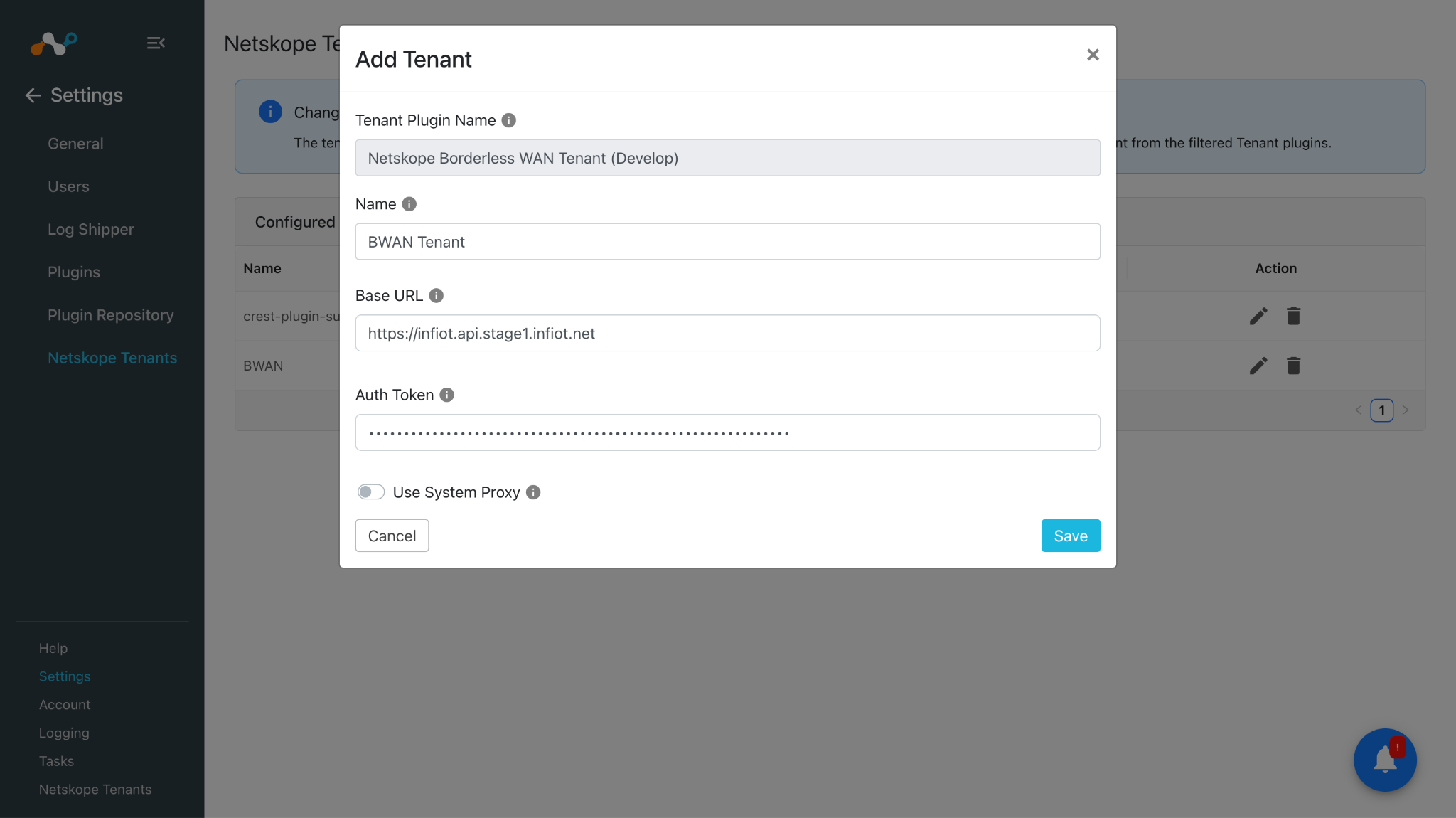
Task: Close the Add Tenant dialog
Action: (x=1093, y=55)
